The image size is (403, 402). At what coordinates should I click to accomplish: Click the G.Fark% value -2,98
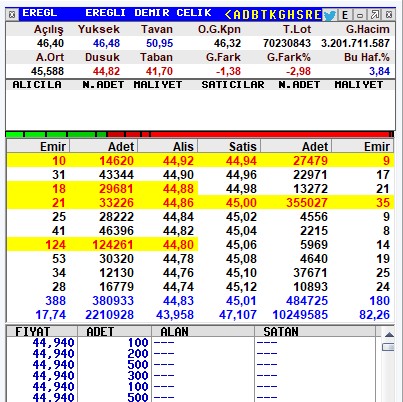pyautogui.click(x=298, y=71)
